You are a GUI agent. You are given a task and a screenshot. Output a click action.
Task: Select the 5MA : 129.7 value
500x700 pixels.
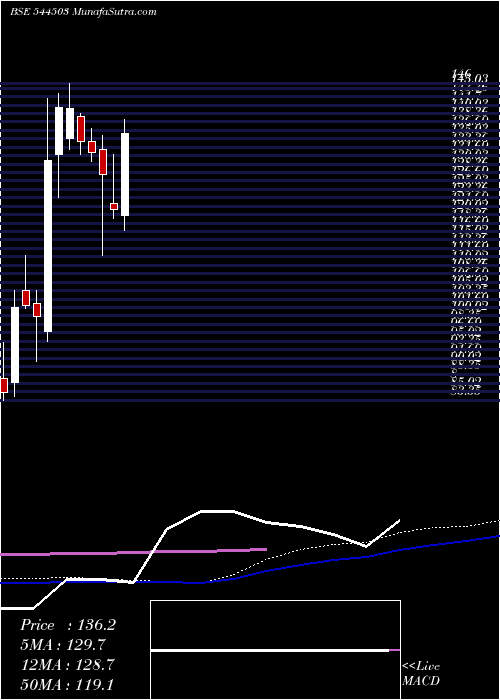pos(63,644)
